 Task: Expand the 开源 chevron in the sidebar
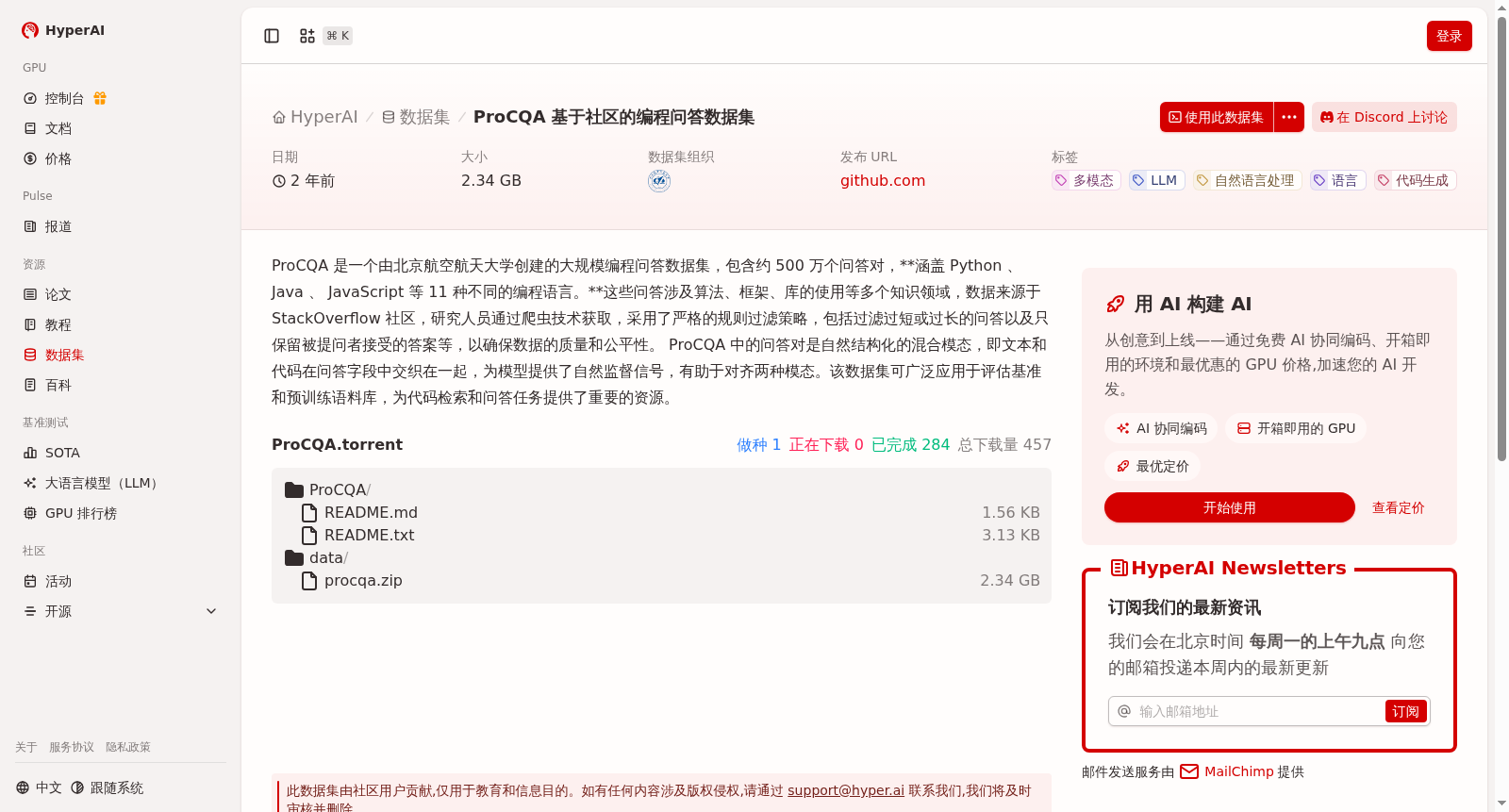pos(211,611)
